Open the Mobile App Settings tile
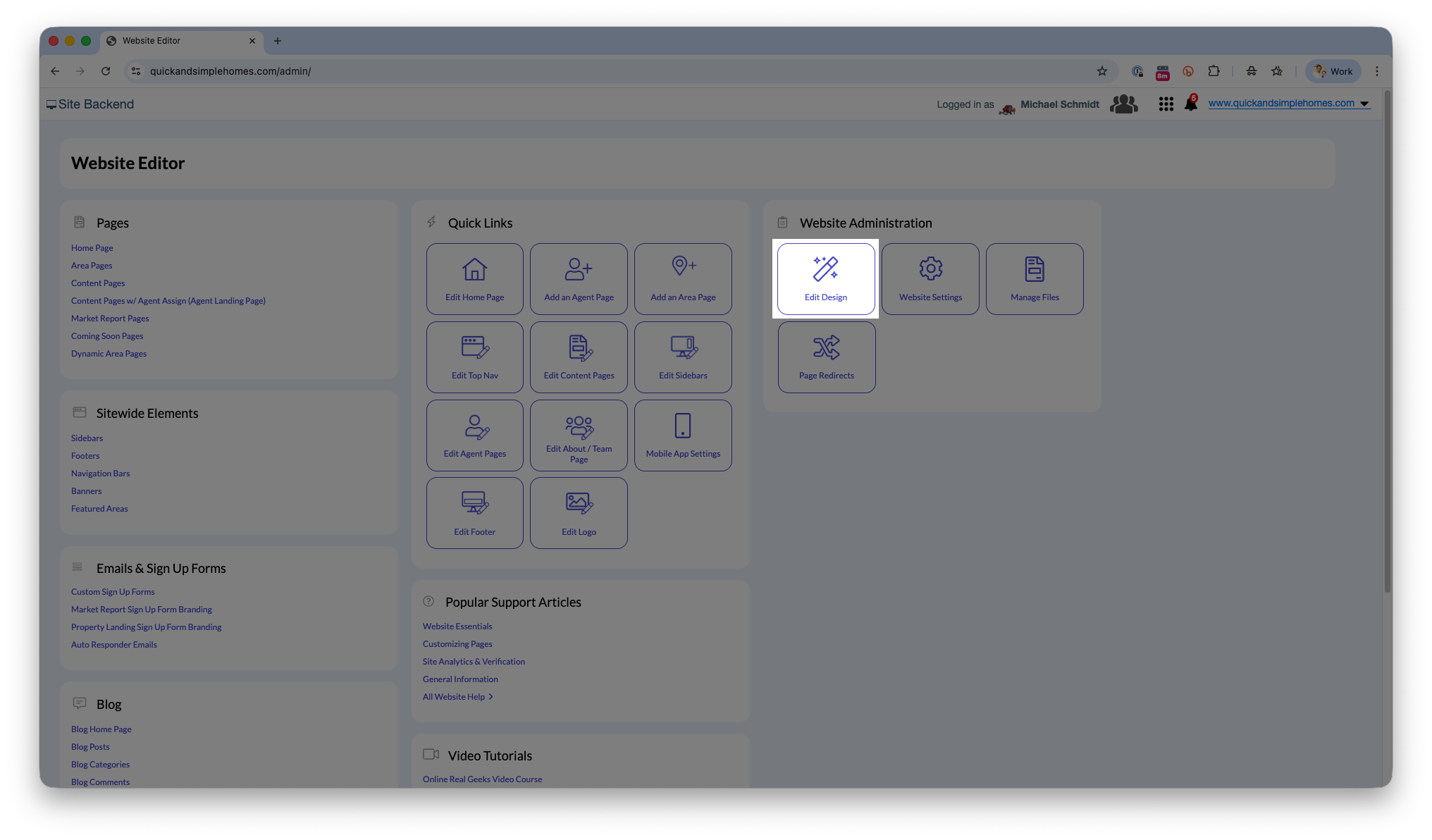1432x840 pixels. tap(683, 435)
